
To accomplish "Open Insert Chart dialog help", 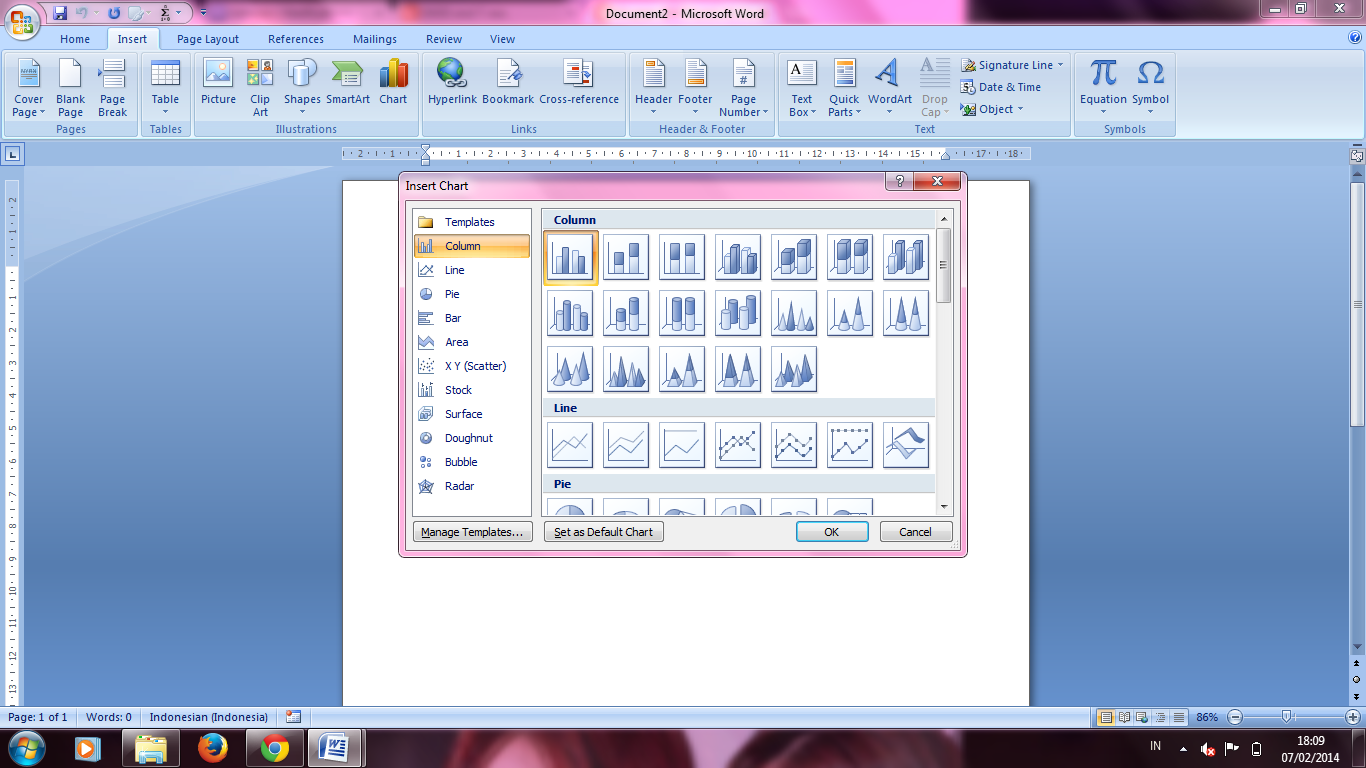I will pos(899,181).
